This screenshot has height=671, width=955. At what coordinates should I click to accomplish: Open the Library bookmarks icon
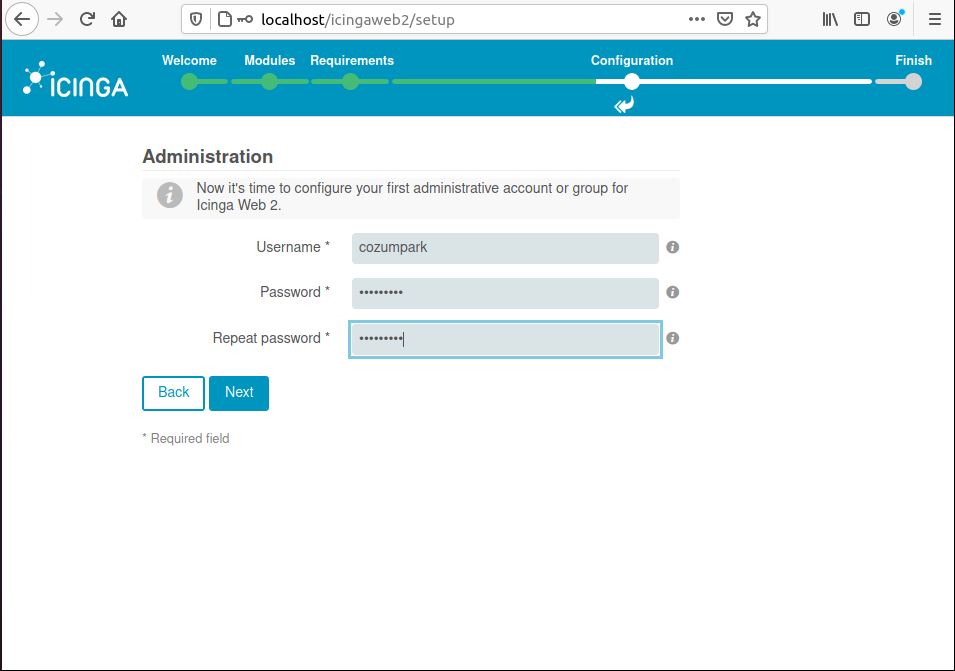click(830, 19)
